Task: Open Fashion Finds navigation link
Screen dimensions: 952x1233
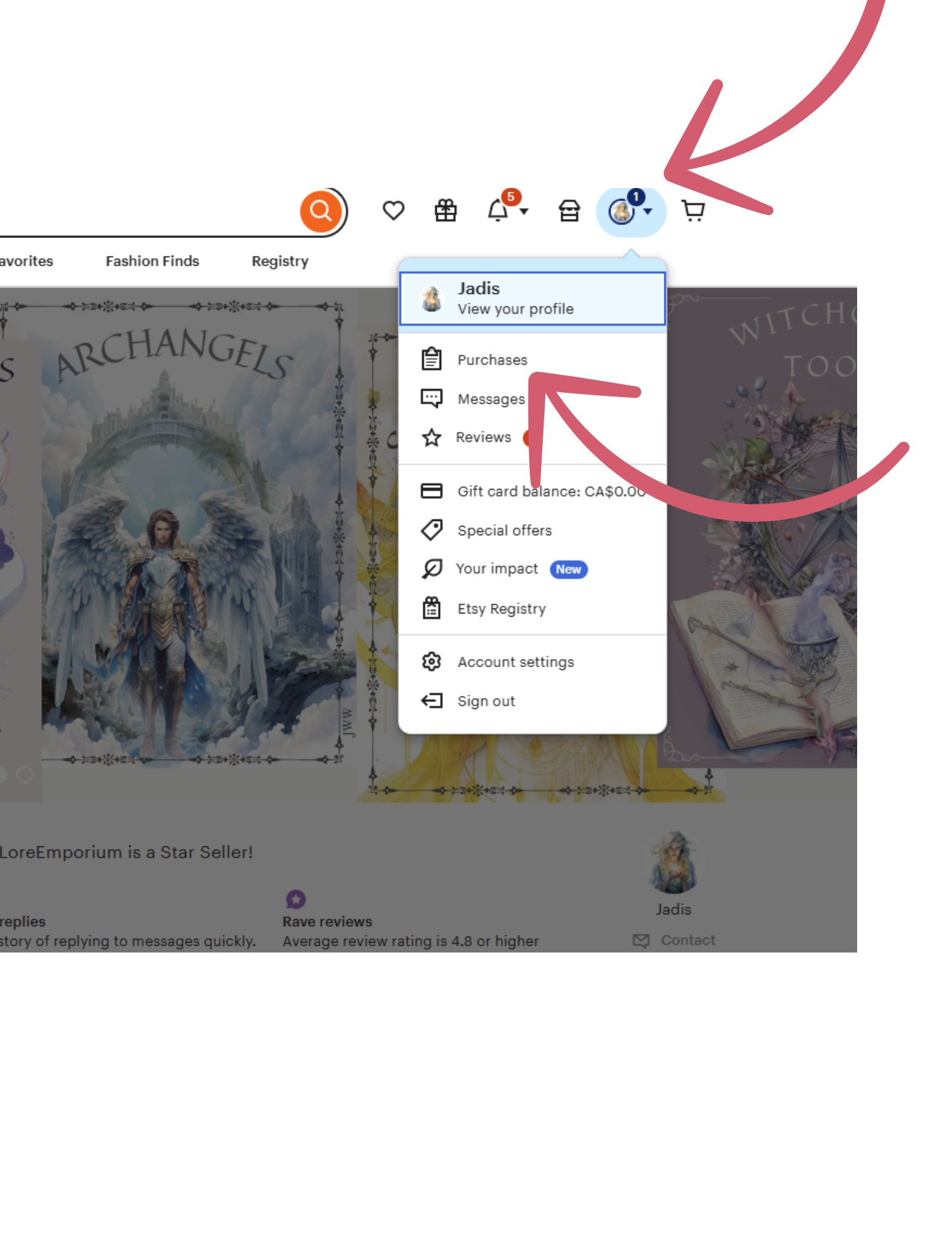Action: (x=152, y=261)
